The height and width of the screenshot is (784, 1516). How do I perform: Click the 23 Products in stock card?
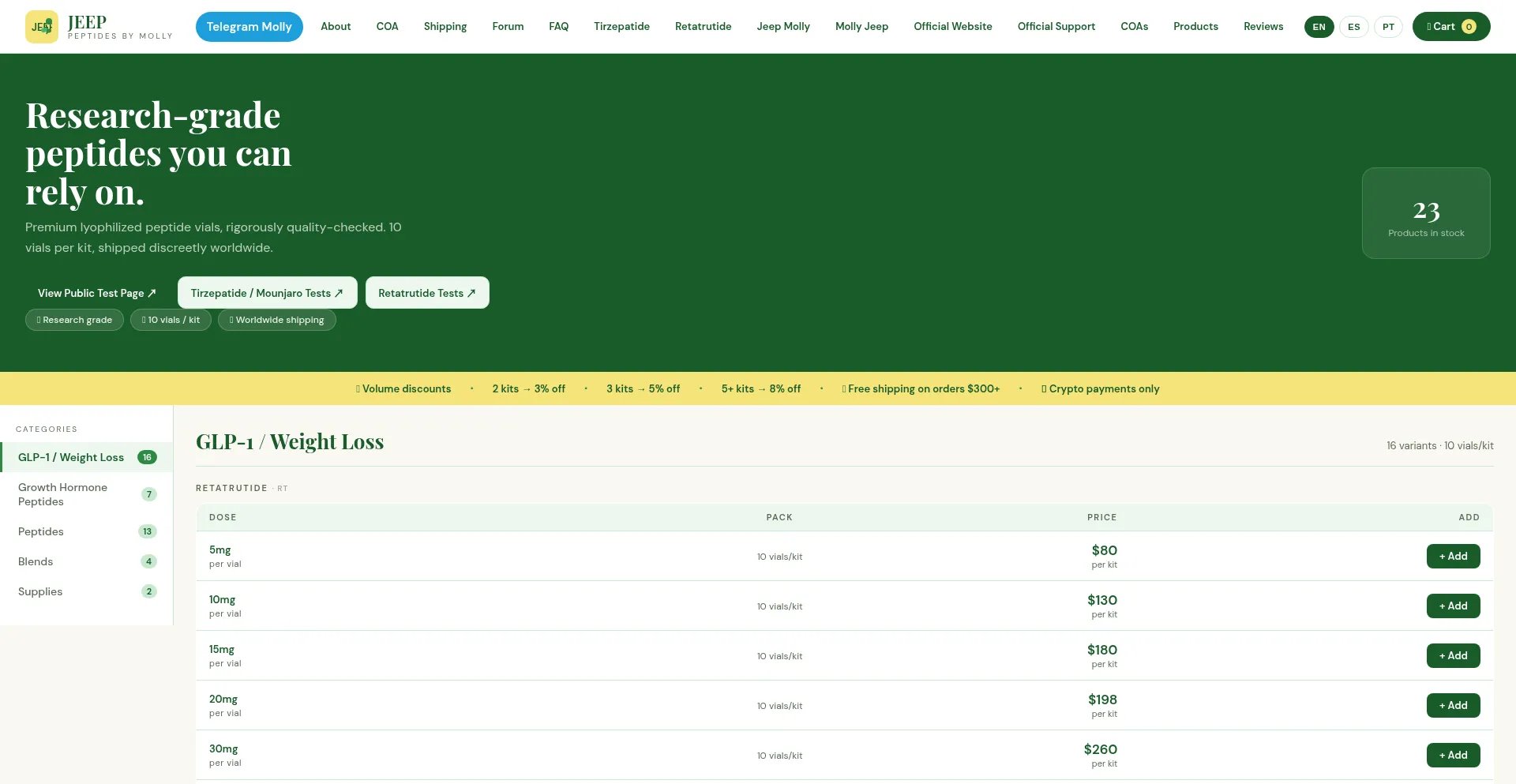pos(1426,213)
